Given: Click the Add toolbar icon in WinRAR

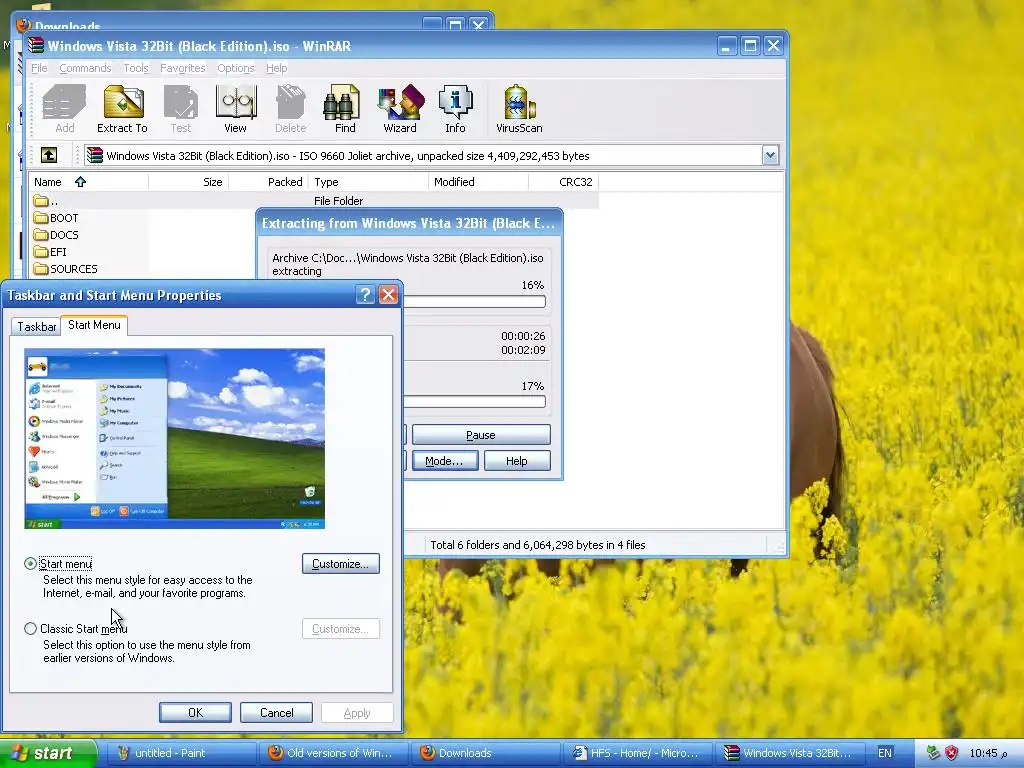Looking at the screenshot, I should coord(64,108).
